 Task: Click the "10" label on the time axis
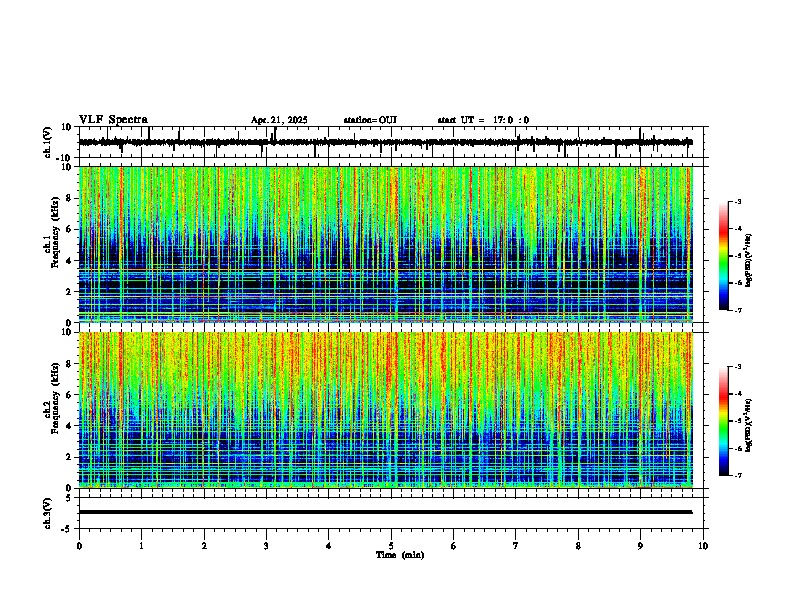(x=703, y=546)
